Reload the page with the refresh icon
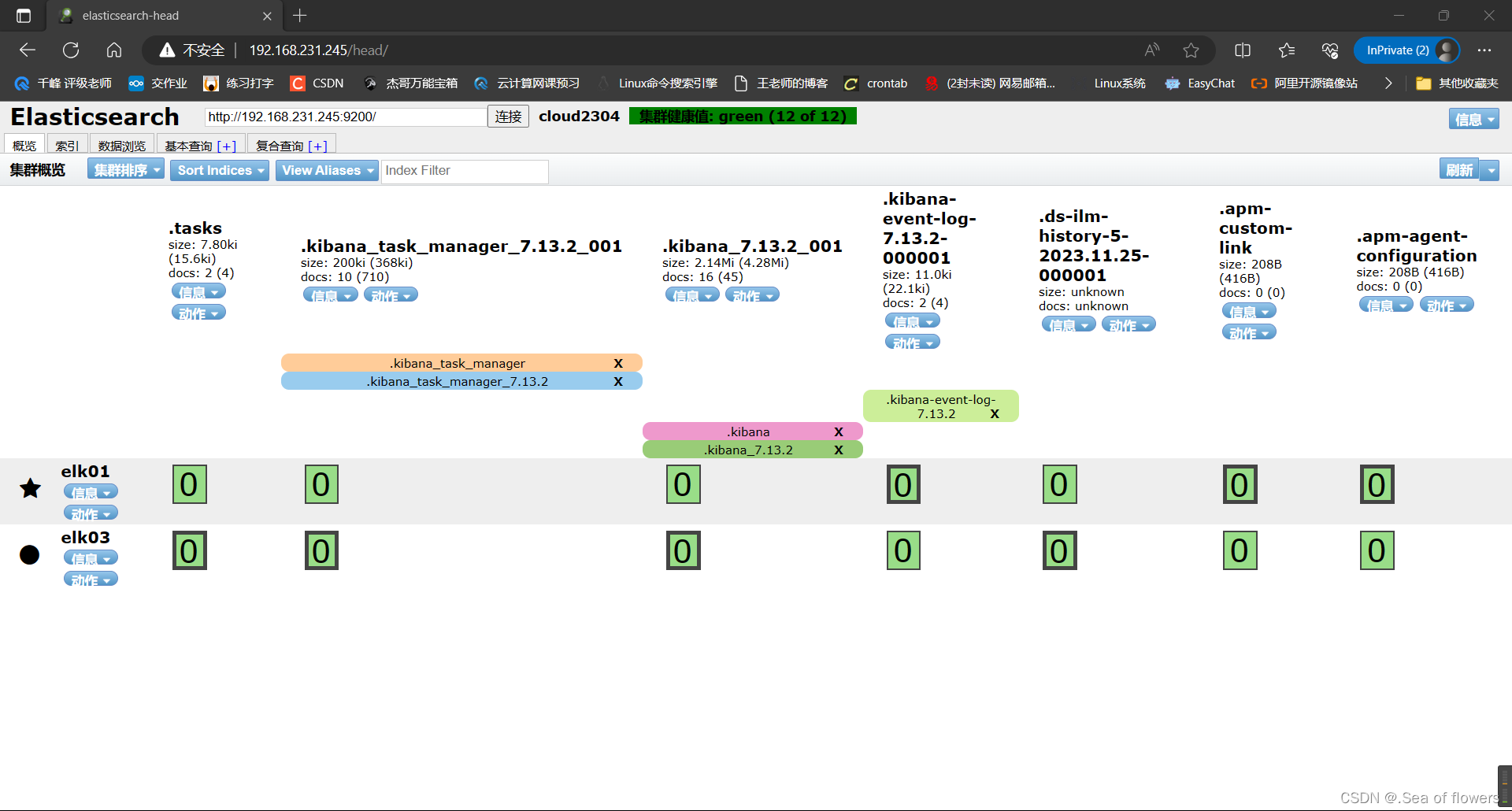The width and height of the screenshot is (1512, 811). 71,50
